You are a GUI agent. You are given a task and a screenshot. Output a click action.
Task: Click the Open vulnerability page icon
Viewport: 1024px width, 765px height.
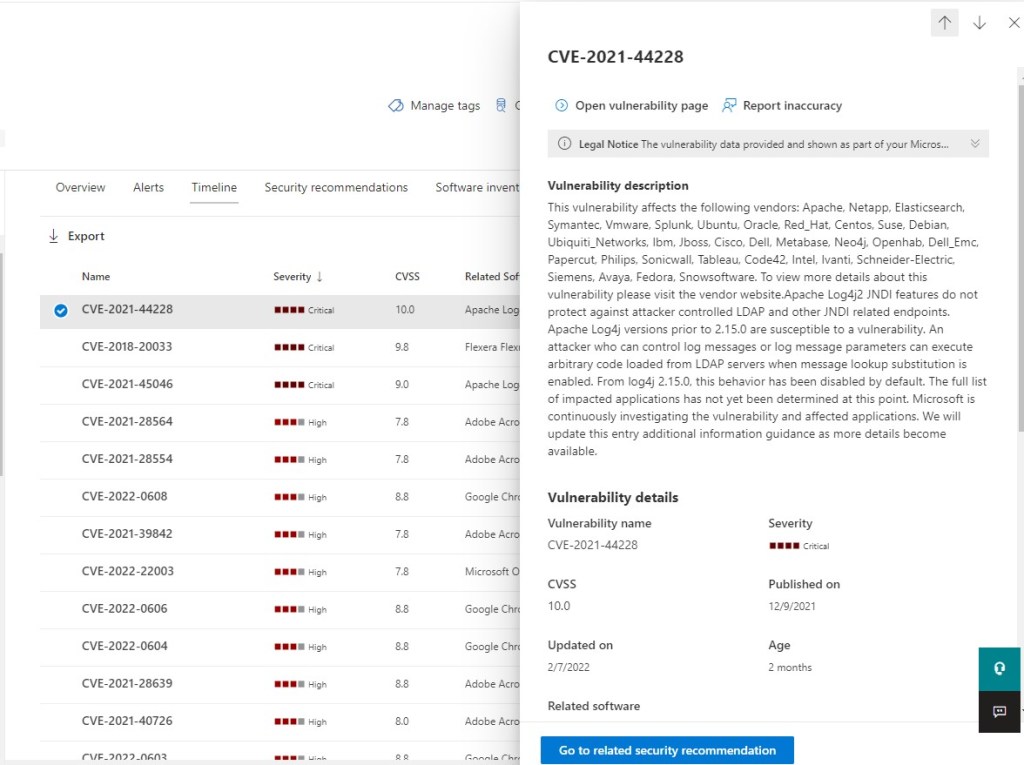[x=561, y=106]
